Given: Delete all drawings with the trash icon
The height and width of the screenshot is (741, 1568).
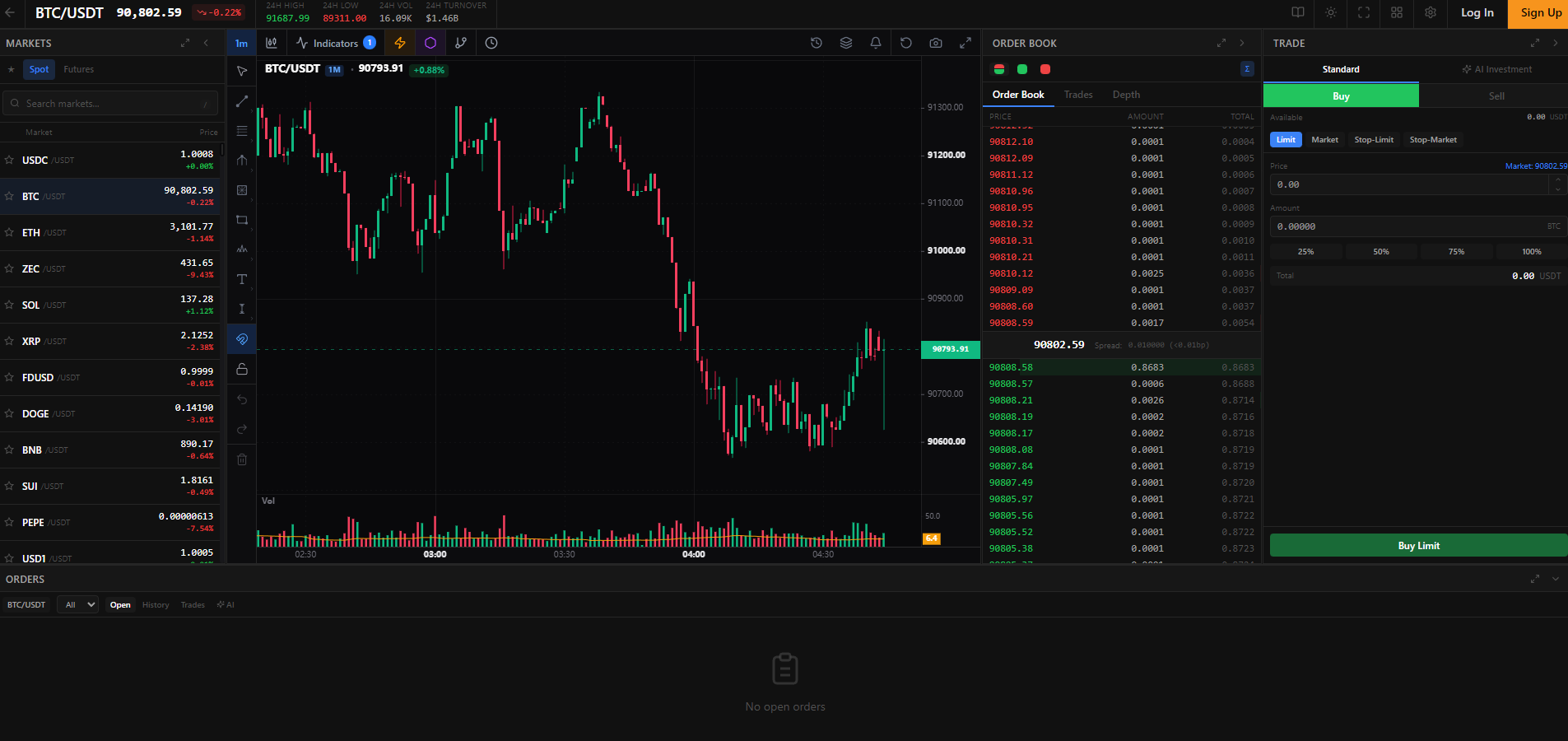Looking at the screenshot, I should [241, 459].
